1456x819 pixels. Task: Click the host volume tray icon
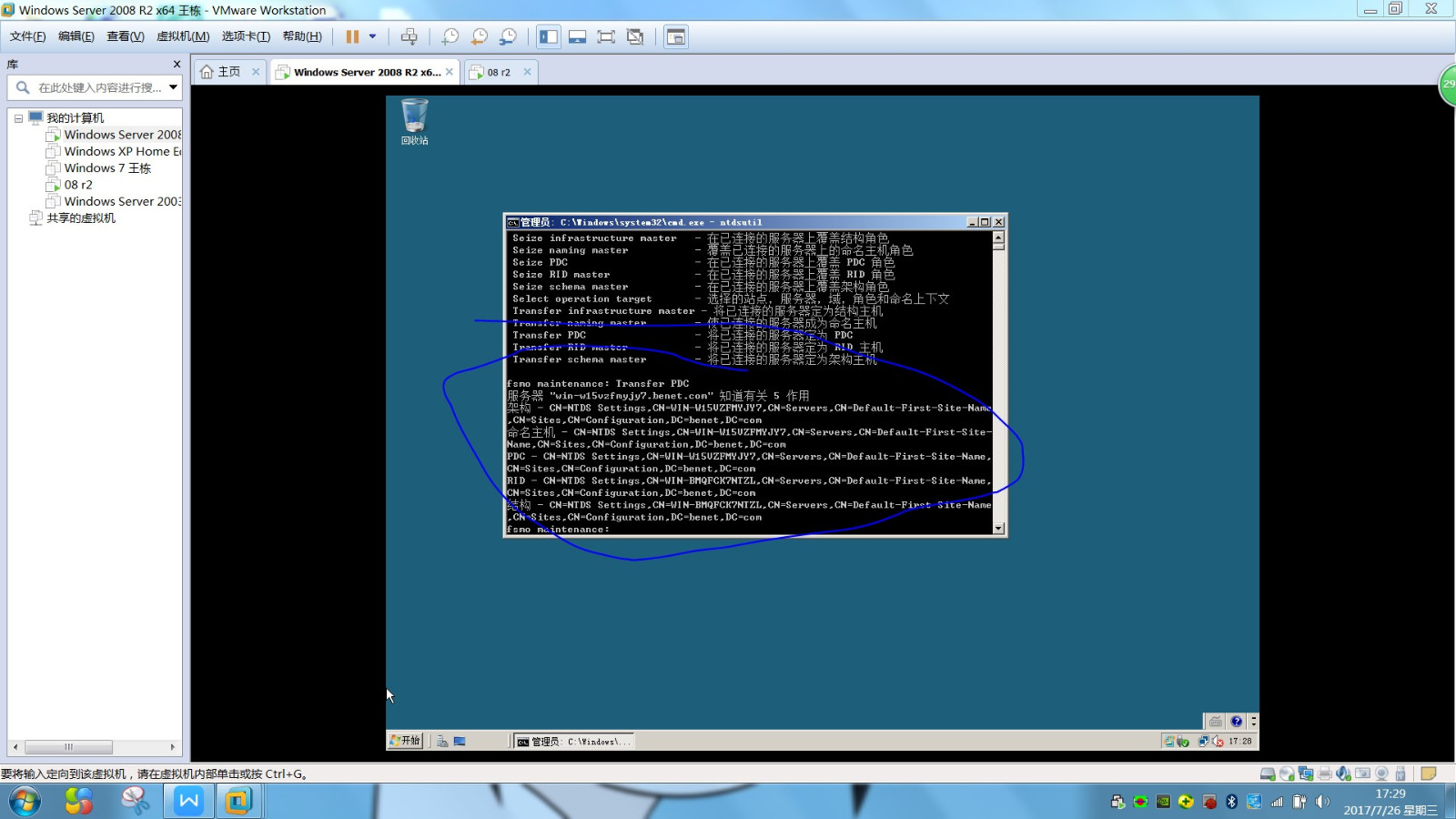pos(1322,802)
